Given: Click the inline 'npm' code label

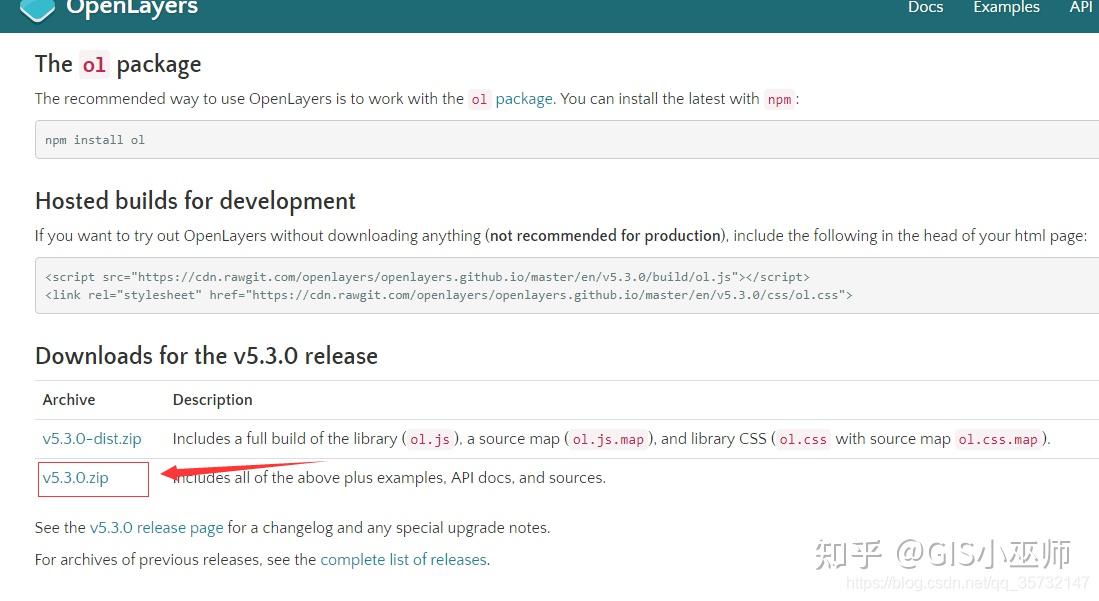Looking at the screenshot, I should [x=779, y=100].
